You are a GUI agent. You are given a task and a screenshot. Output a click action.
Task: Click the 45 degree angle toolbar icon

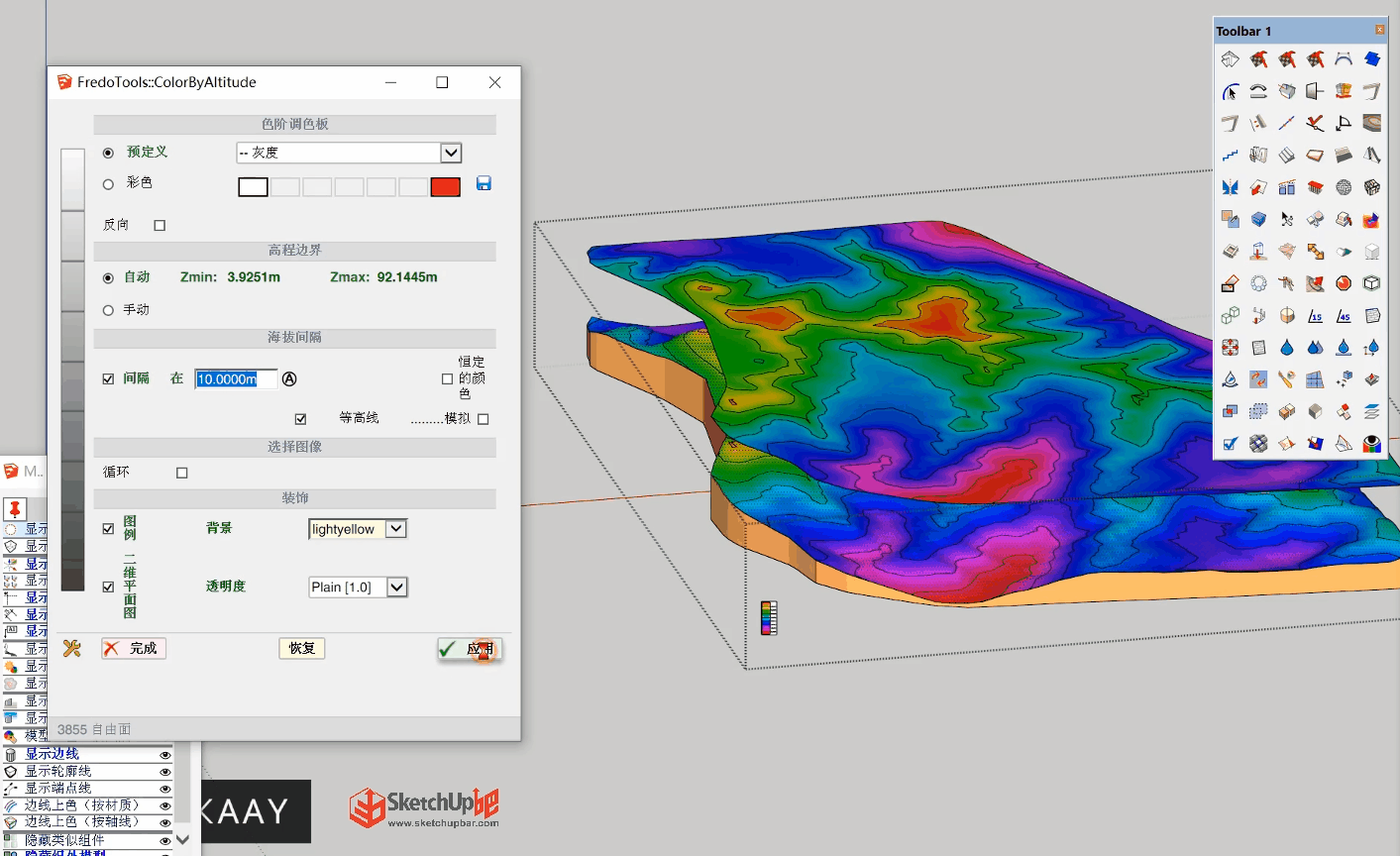[x=1344, y=316]
